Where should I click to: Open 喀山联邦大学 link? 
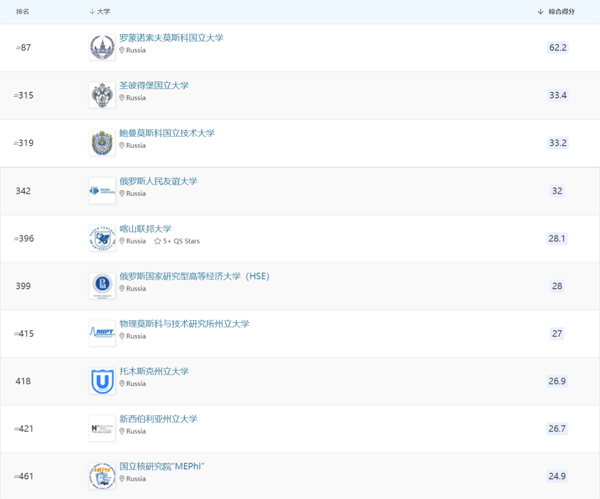(x=145, y=229)
